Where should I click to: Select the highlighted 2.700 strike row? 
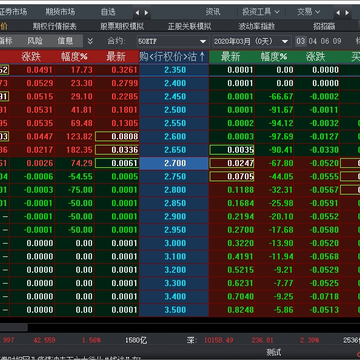pyautogui.click(x=174, y=163)
